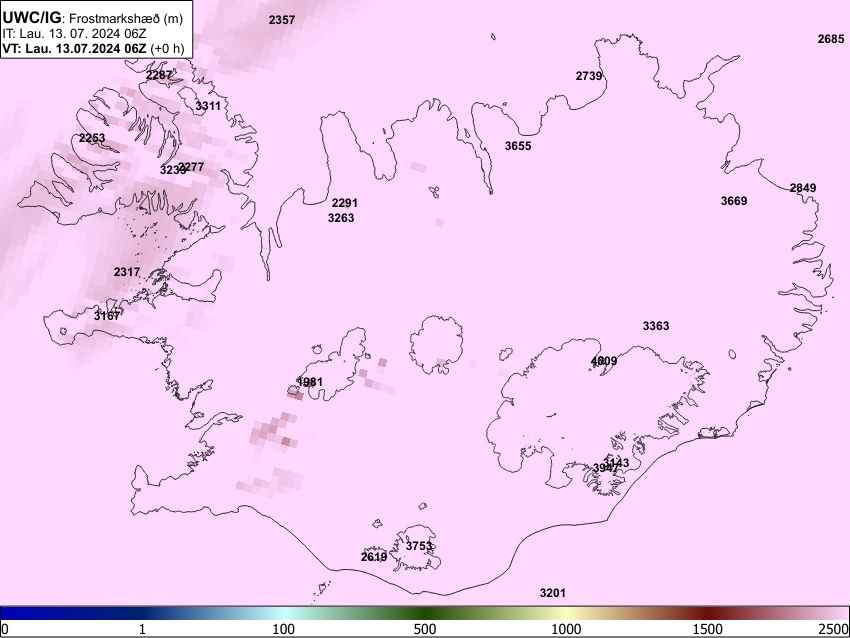This screenshot has width=850, height=638.
Task: Click the color scale label 500
Action: coord(424,629)
